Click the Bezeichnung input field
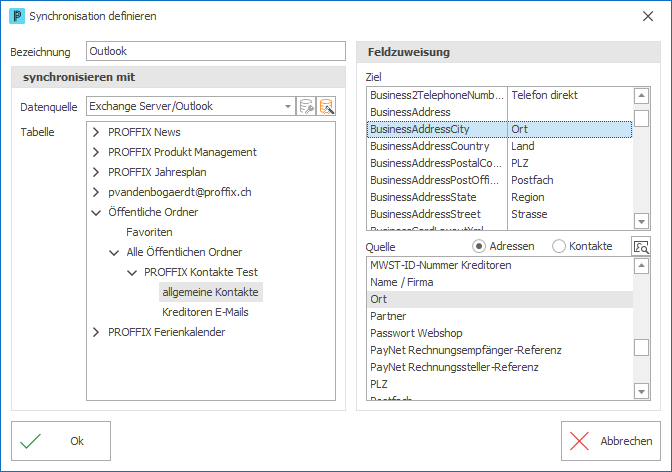Image resolution: width=672 pixels, height=472 pixels. point(216,51)
